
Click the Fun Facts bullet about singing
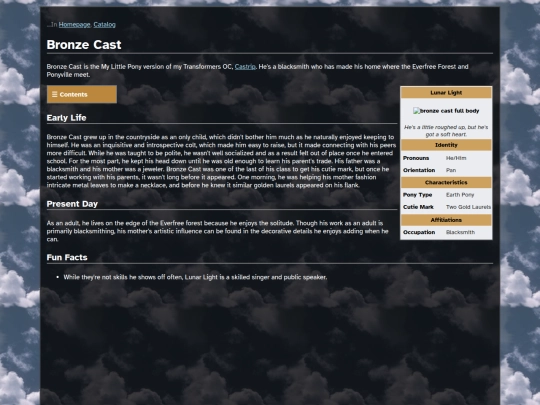coord(195,277)
